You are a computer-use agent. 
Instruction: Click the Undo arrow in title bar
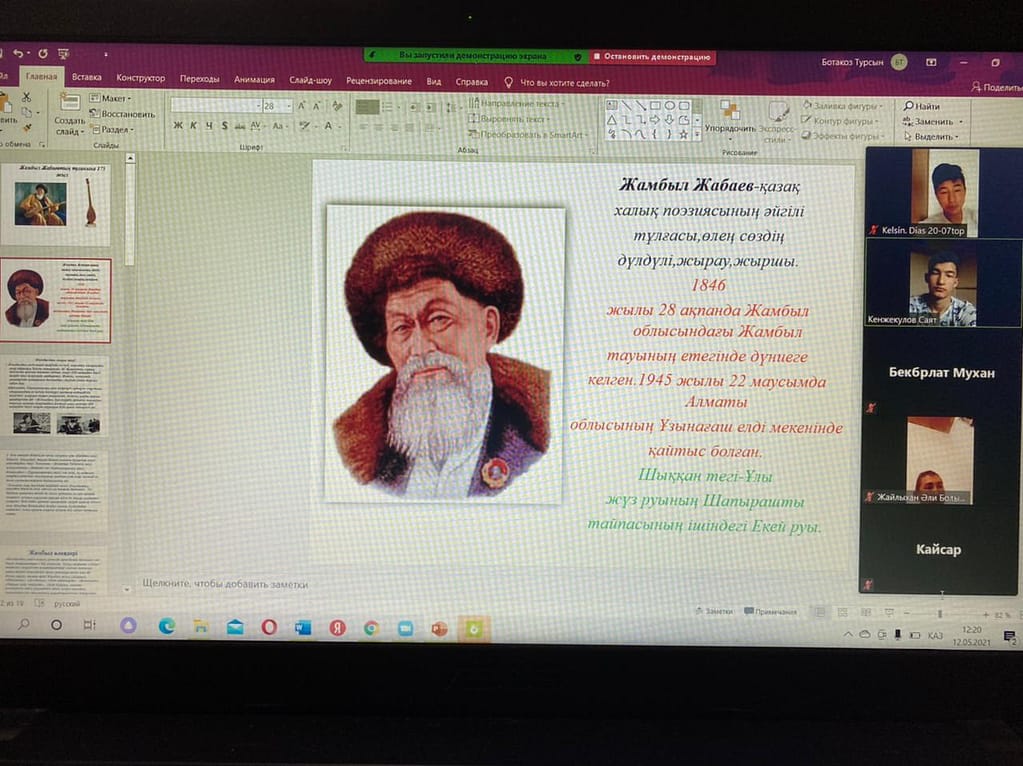[x=18, y=53]
